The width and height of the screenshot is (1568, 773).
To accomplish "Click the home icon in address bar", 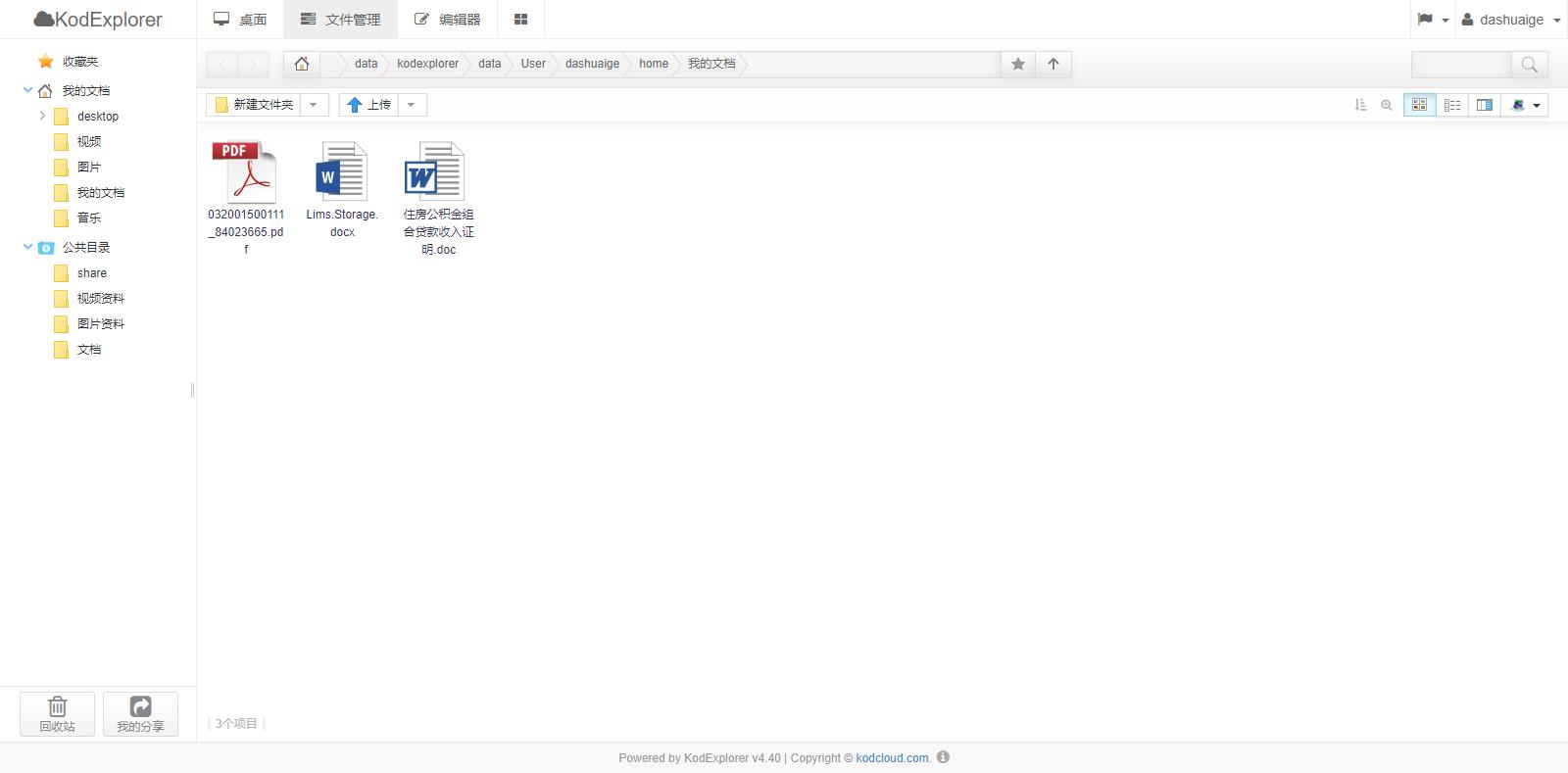I will [302, 65].
